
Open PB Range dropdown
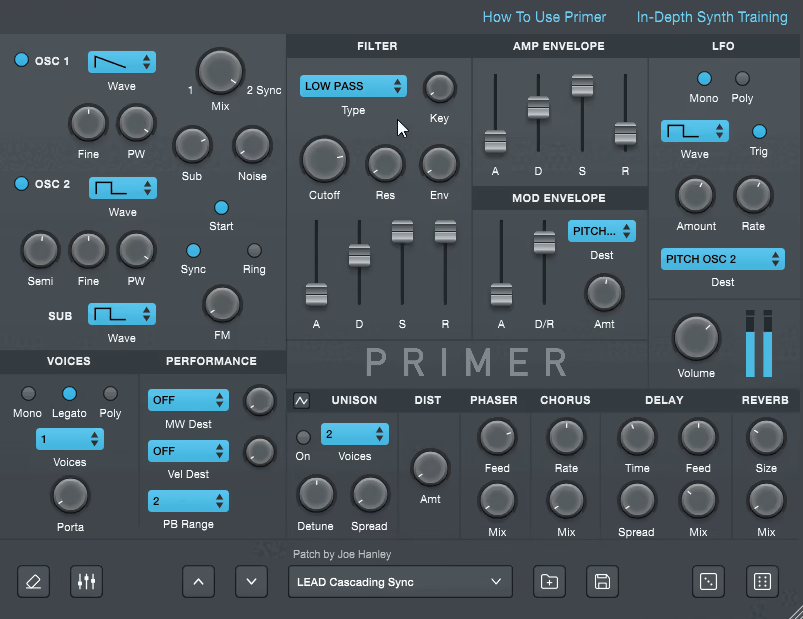(188, 501)
